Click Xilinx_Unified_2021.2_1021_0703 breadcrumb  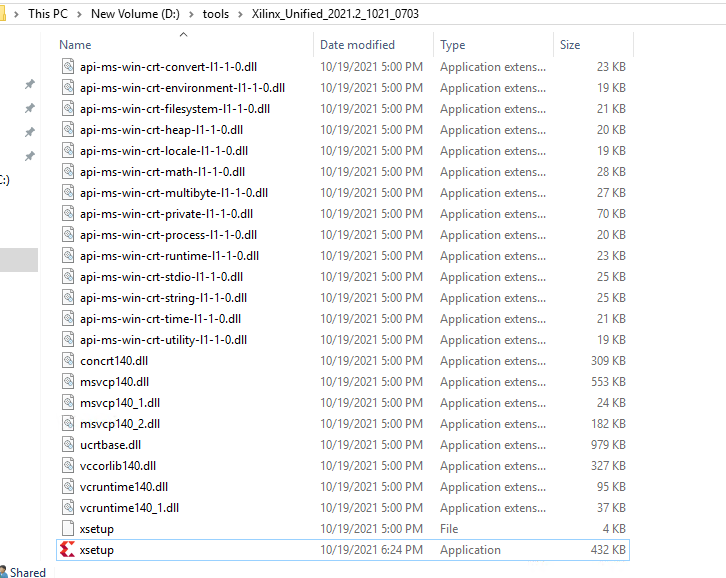point(335,14)
